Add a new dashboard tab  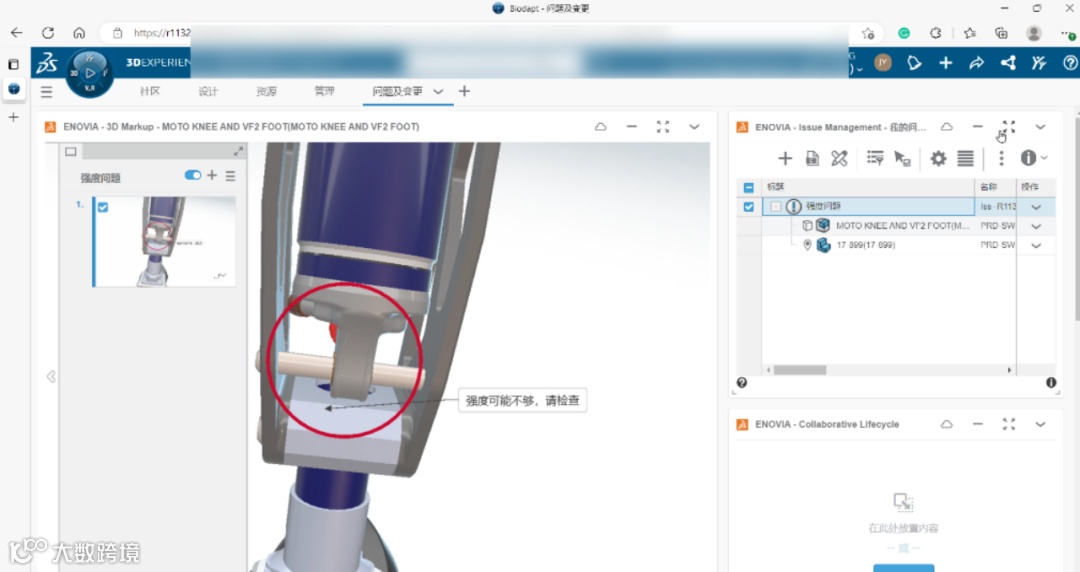(x=464, y=91)
